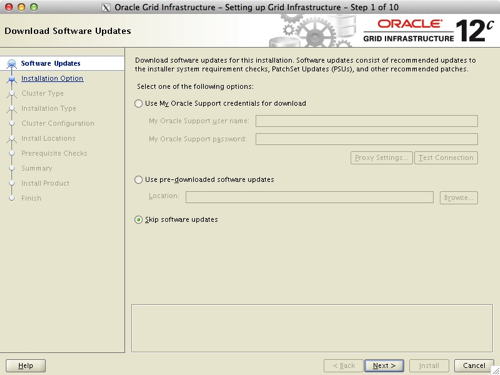500x375 pixels.
Task: Click the Browse button for location
Action: [459, 198]
